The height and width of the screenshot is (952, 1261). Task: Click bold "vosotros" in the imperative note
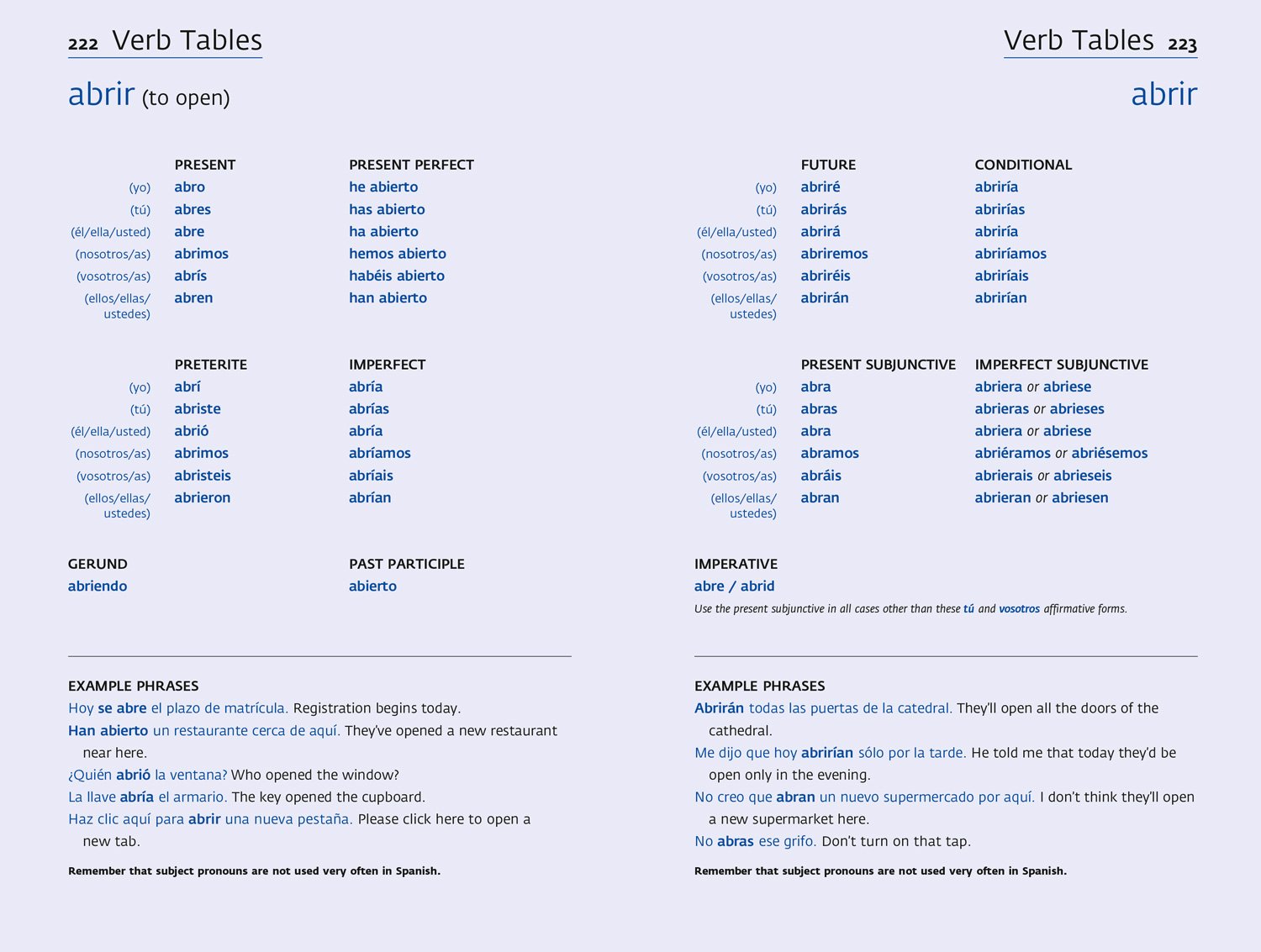click(1019, 609)
